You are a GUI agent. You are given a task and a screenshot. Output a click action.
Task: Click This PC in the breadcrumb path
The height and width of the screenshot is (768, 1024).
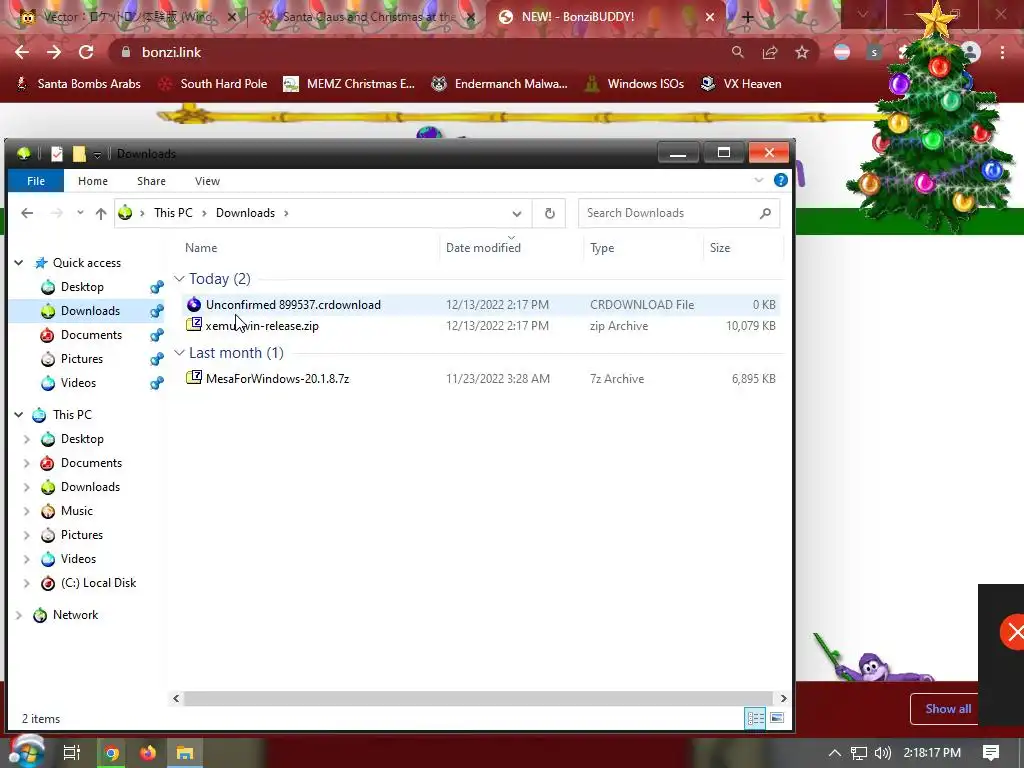click(173, 213)
